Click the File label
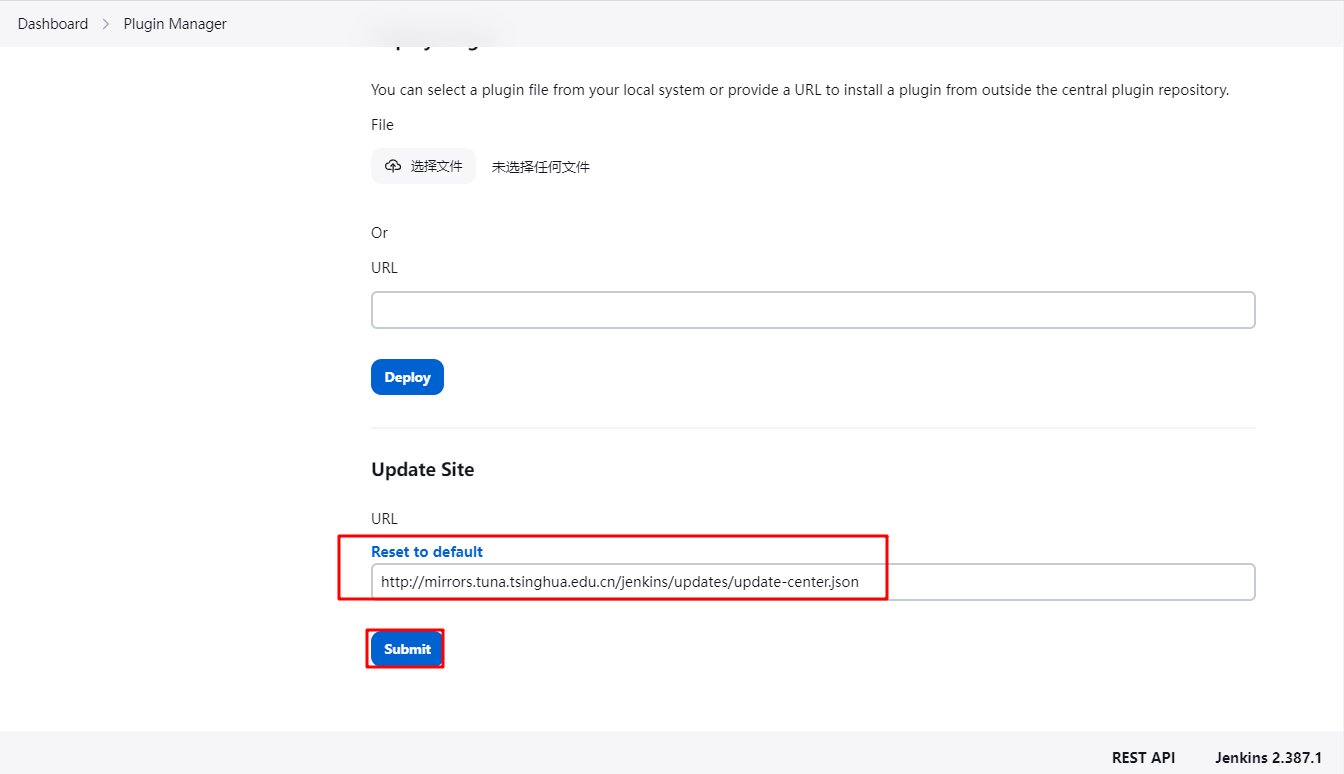 pyautogui.click(x=382, y=125)
